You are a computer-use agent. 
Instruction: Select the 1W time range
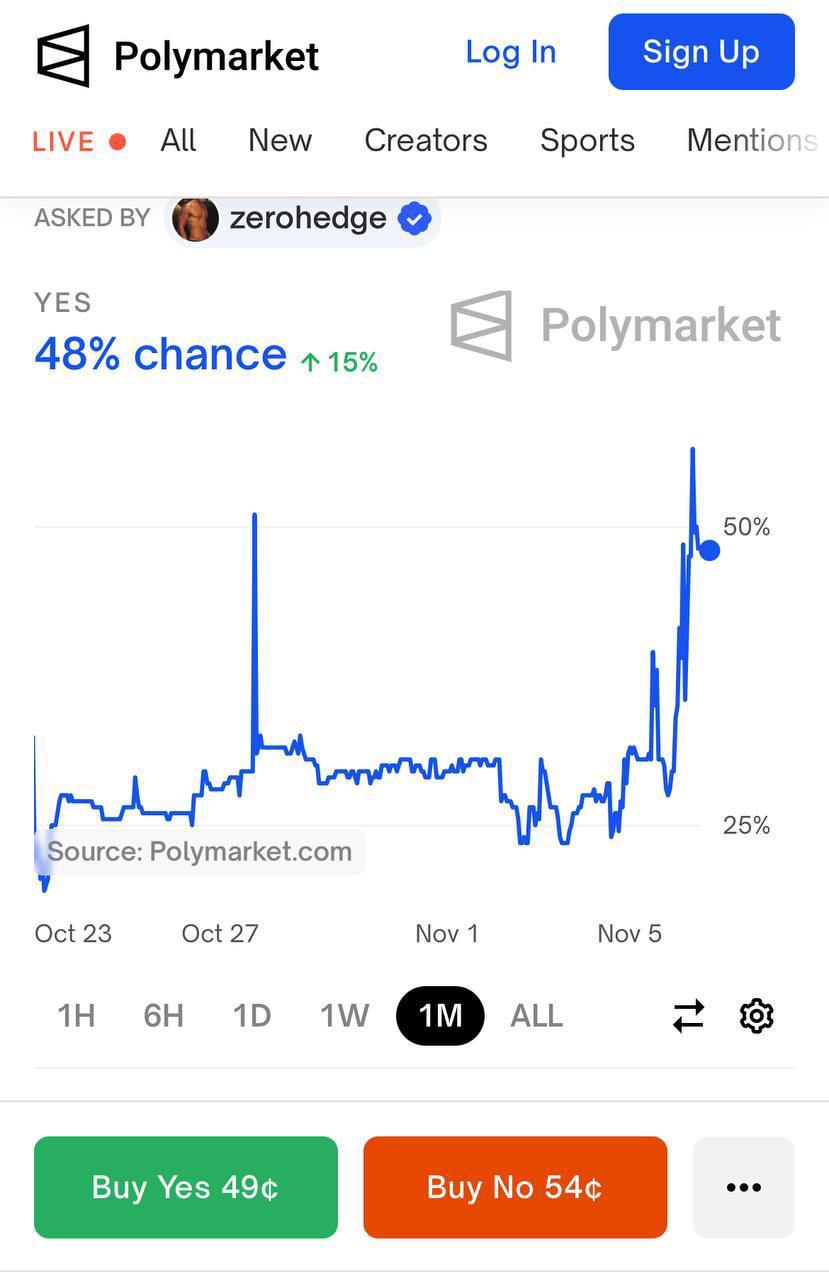click(344, 1016)
